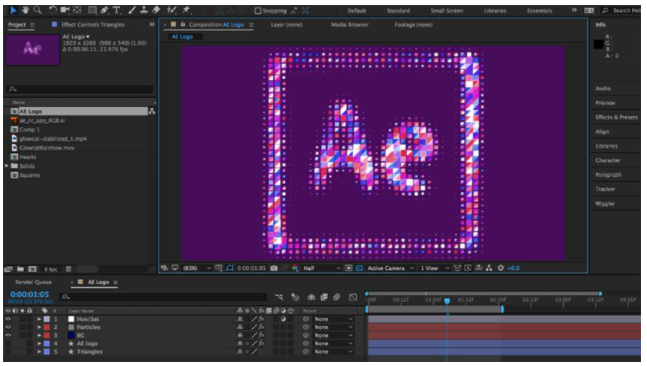647x366 pixels.
Task: Expand the Solids folder in Project panel
Action: [7, 166]
